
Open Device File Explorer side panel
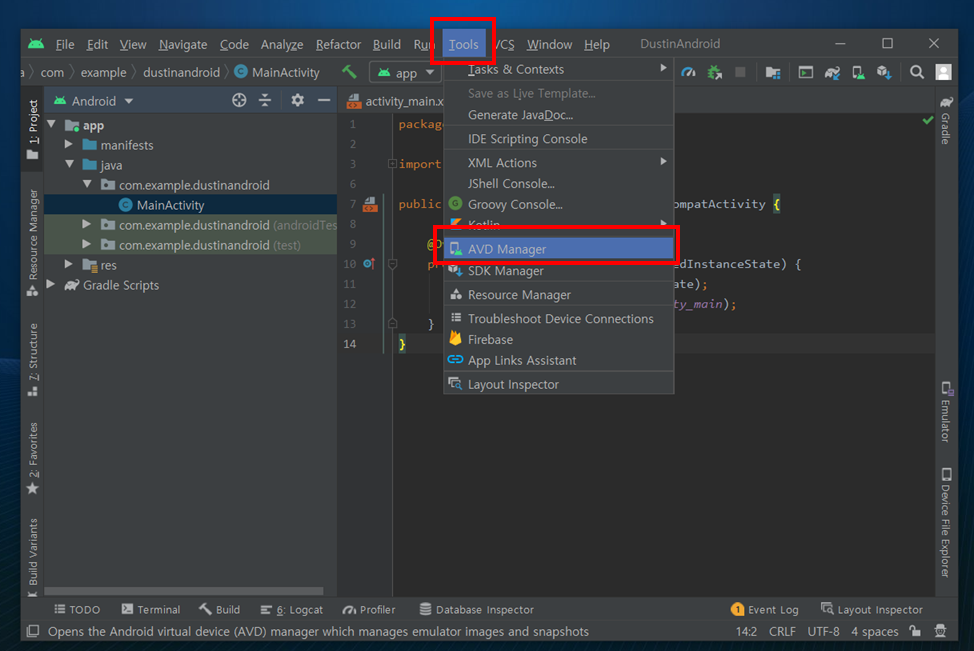click(945, 522)
